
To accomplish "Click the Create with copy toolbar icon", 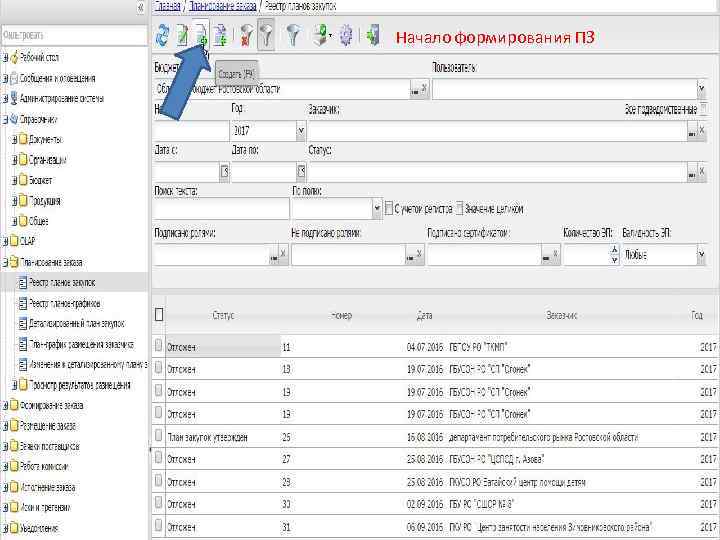I will point(221,35).
